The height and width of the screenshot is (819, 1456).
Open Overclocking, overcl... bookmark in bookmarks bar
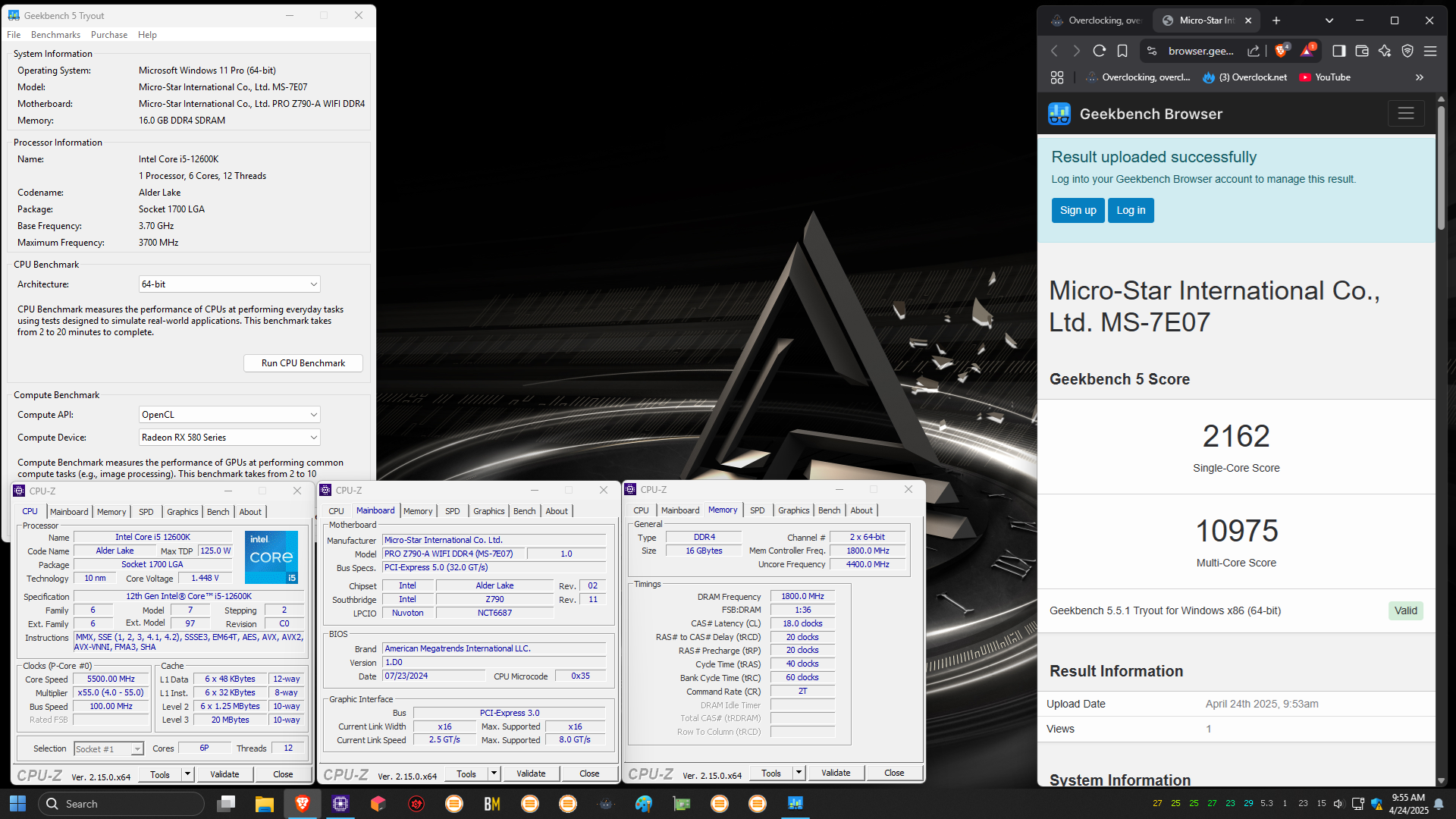1138,77
